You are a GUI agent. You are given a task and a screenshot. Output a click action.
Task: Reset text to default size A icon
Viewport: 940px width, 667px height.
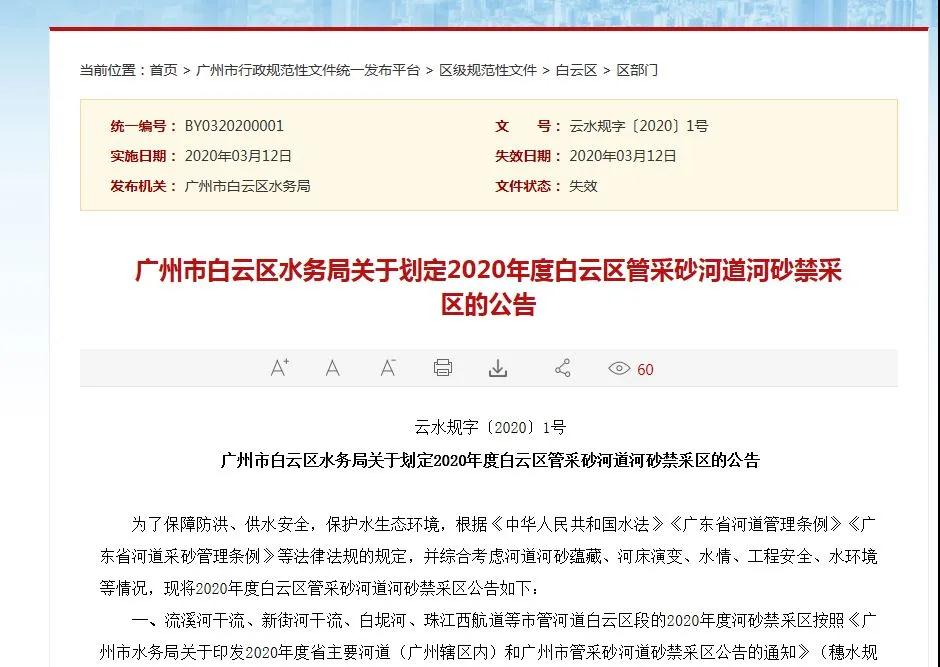332,368
